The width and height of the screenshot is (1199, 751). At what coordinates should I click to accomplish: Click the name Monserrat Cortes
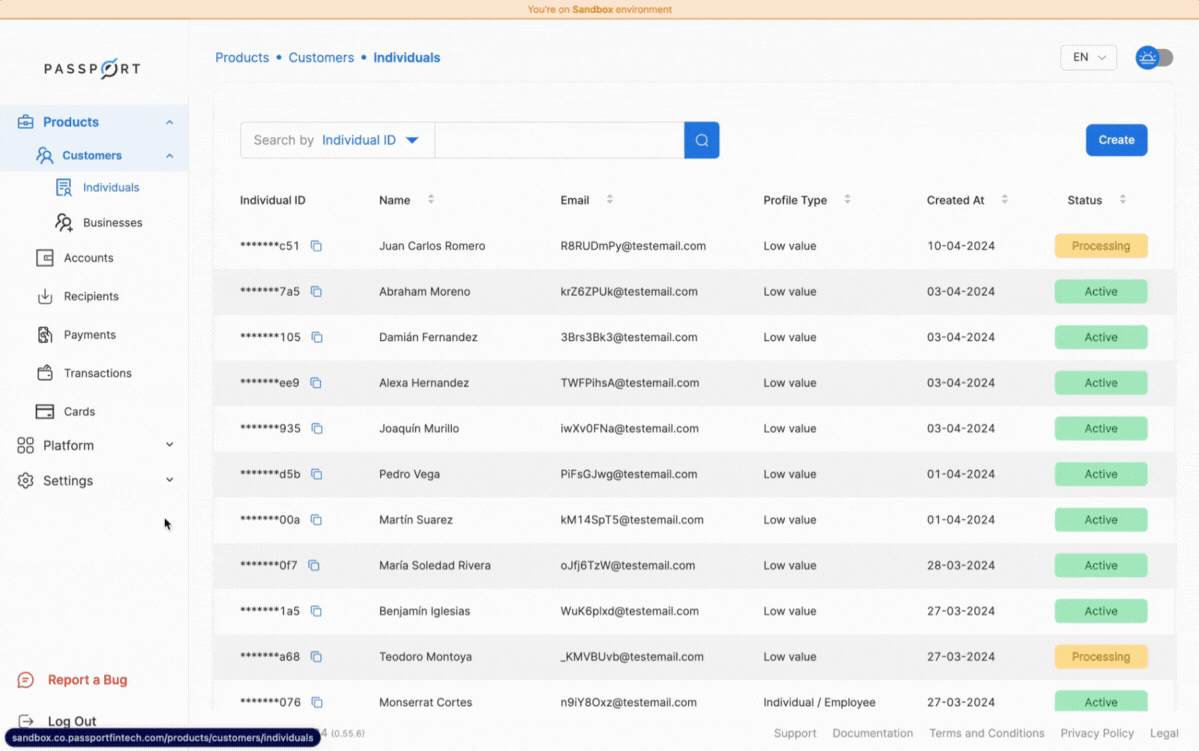(426, 702)
